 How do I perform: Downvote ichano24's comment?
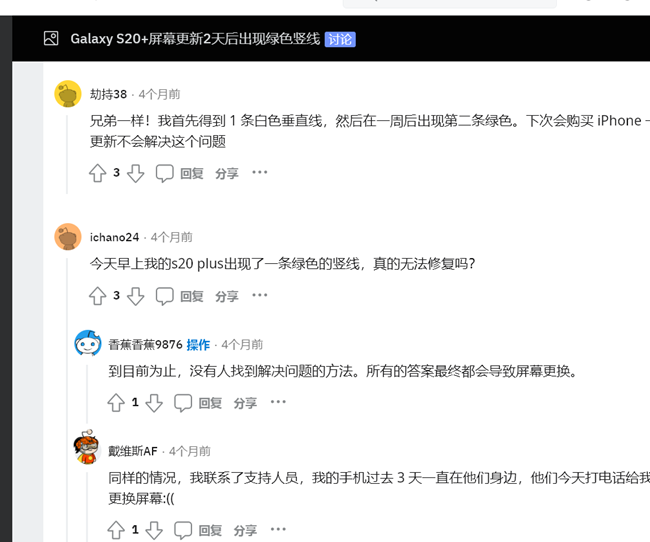(x=136, y=296)
